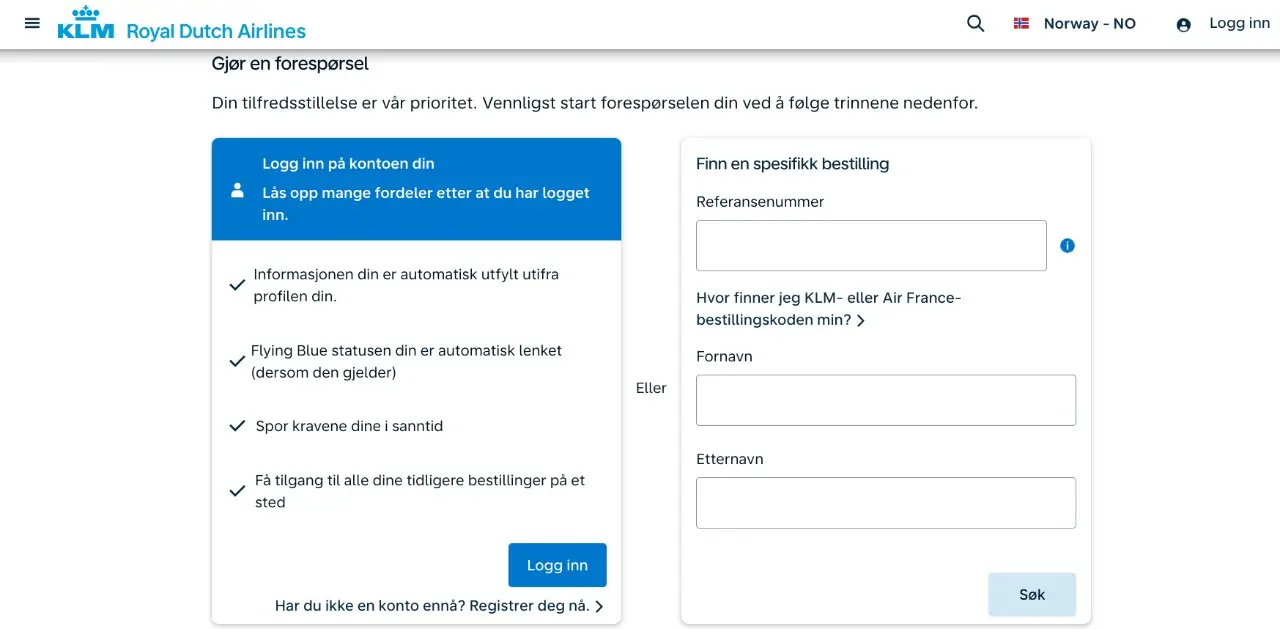Screen dimensions: 1280x629
Task: Click the Søk button
Action: click(x=1032, y=594)
